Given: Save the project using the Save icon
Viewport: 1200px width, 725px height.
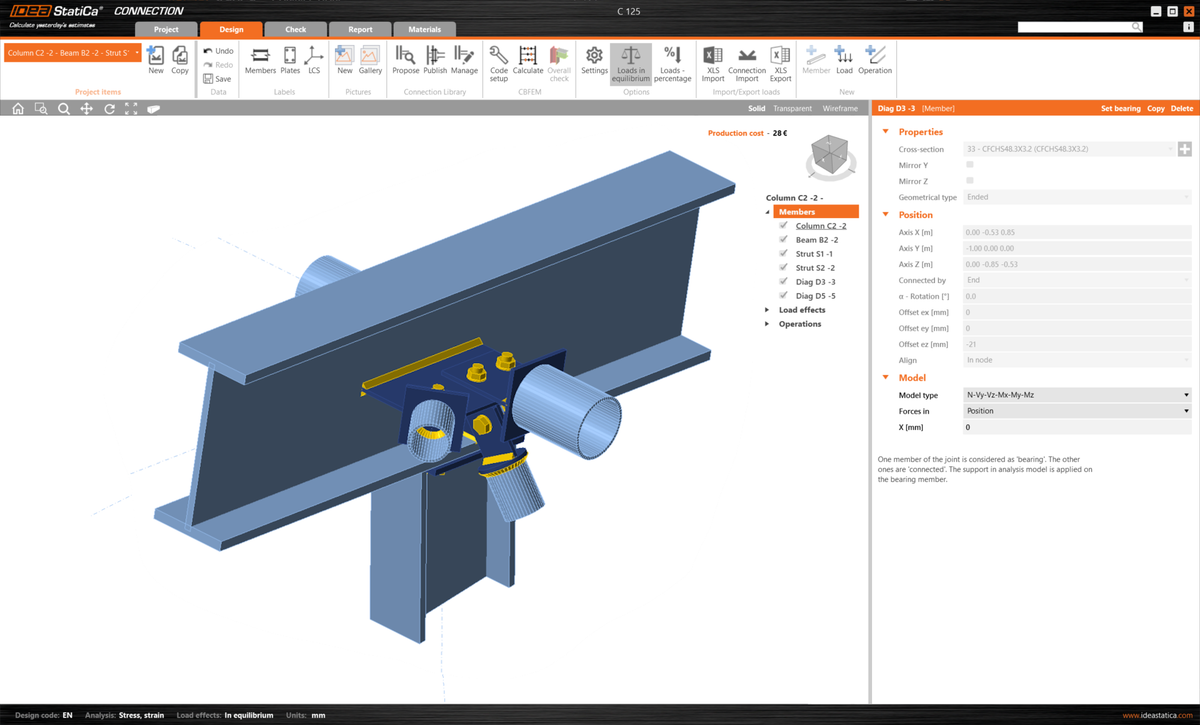Looking at the screenshot, I should tap(217, 78).
